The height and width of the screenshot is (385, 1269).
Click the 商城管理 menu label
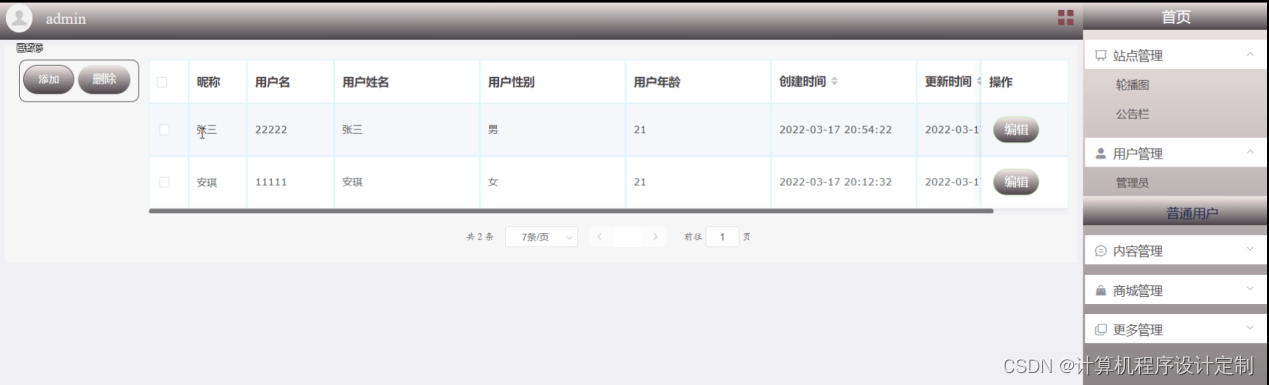tap(1138, 291)
